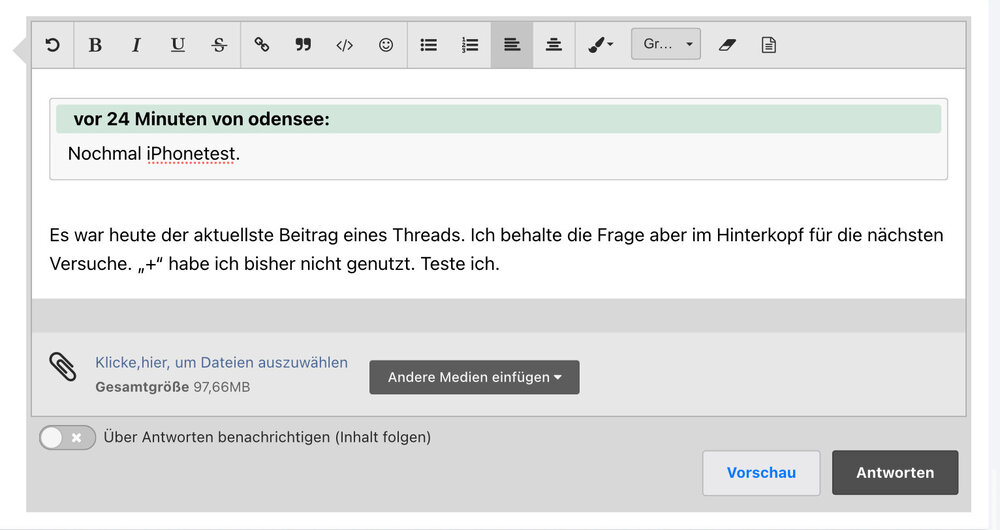Center-align the text
Screen dimensions: 1000x530
pyautogui.click(x=554, y=45)
